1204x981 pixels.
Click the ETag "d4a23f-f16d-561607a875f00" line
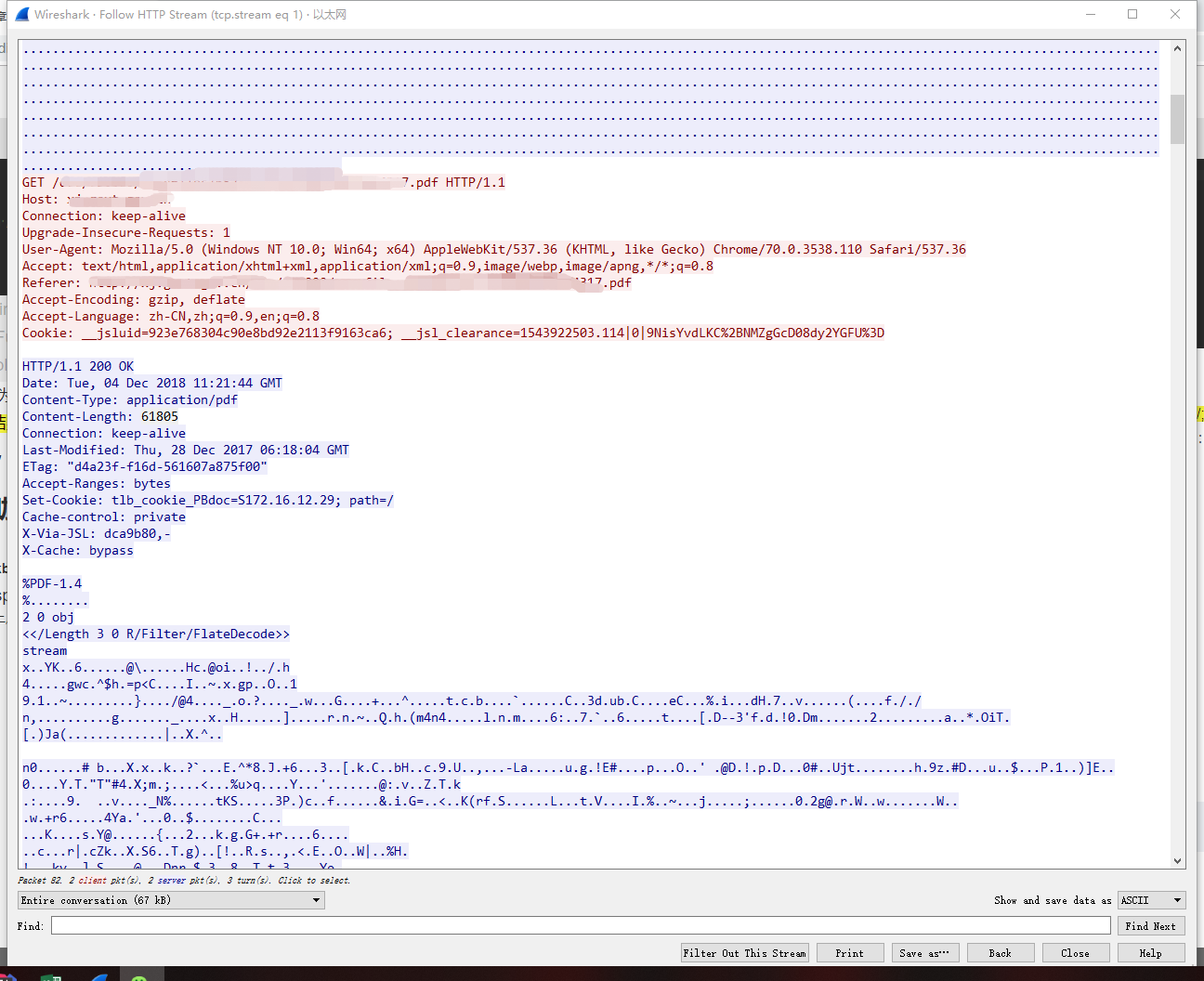pyautogui.click(x=145, y=466)
